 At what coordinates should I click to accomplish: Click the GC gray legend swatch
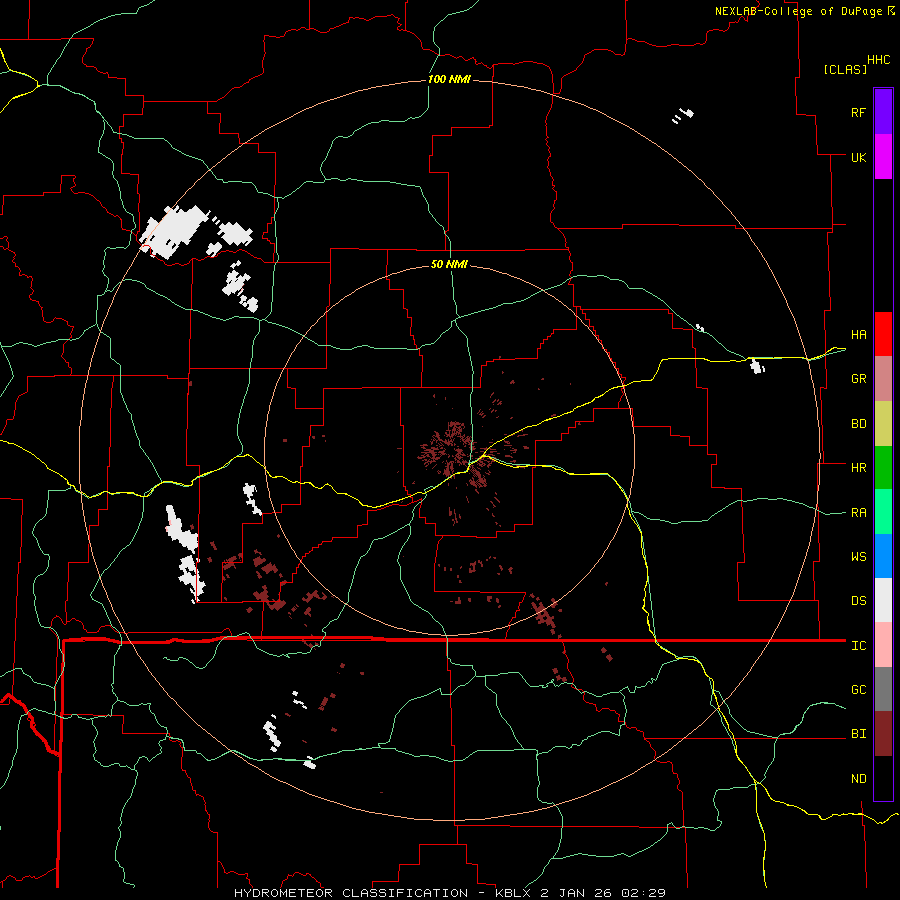(883, 689)
